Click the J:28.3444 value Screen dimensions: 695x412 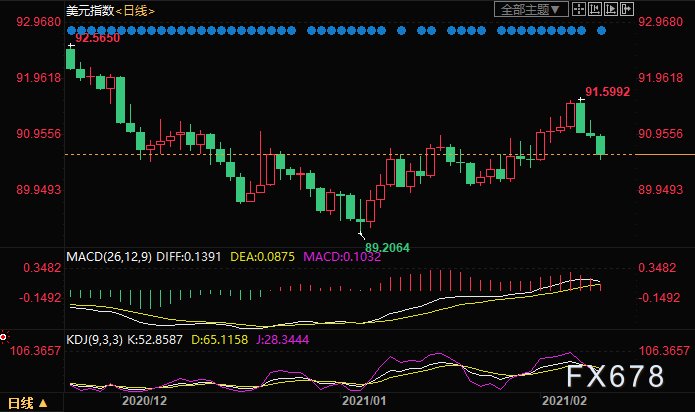click(x=282, y=340)
